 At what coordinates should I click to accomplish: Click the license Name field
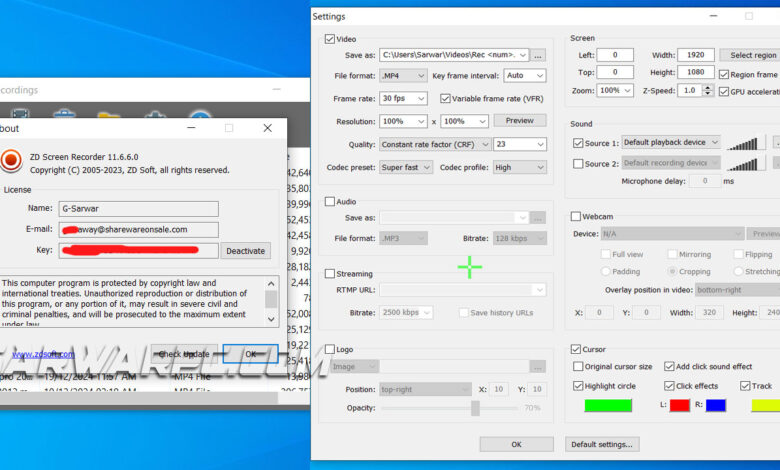[138, 209]
